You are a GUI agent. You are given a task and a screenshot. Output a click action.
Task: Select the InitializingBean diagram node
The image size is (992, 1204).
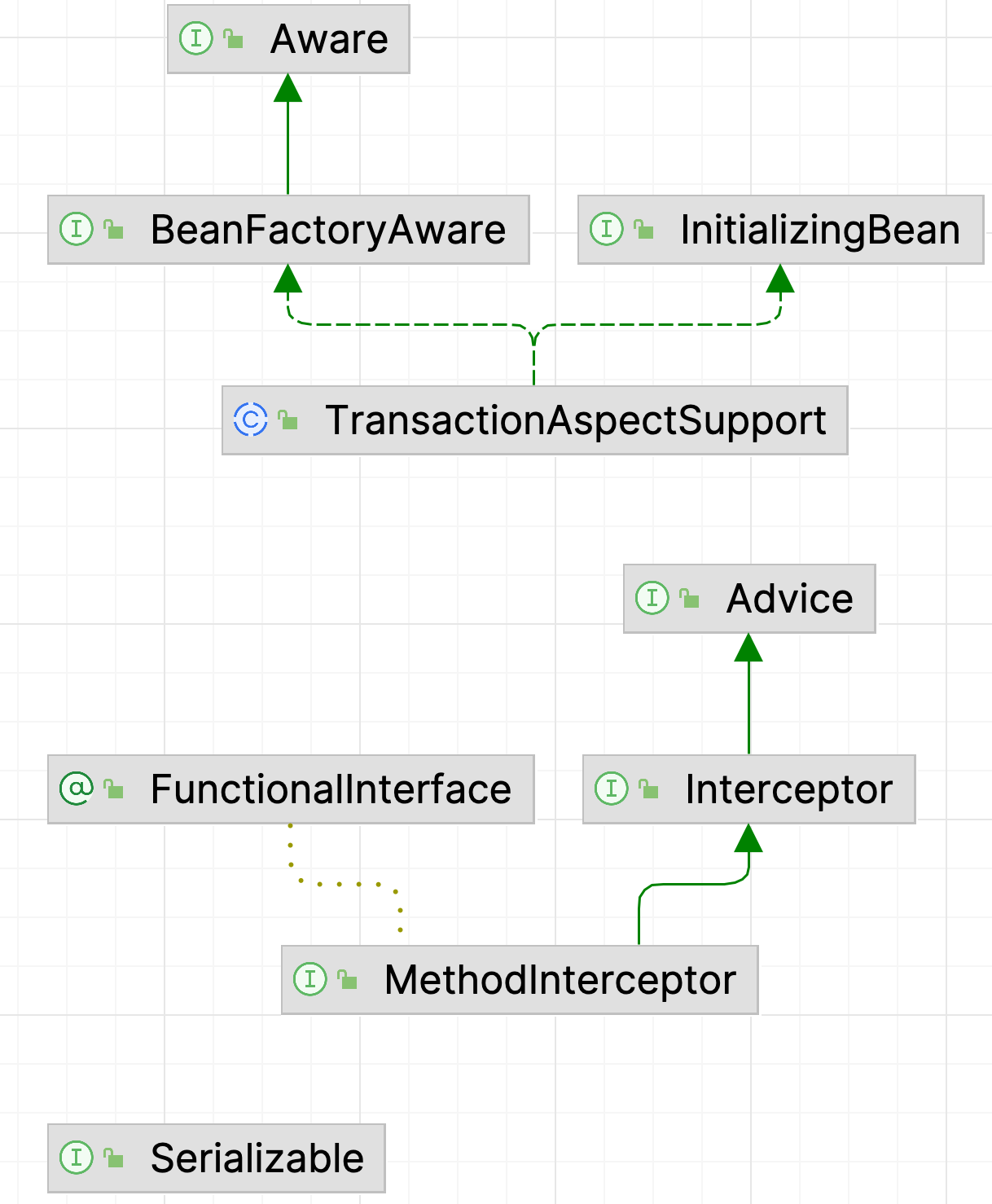(x=780, y=230)
